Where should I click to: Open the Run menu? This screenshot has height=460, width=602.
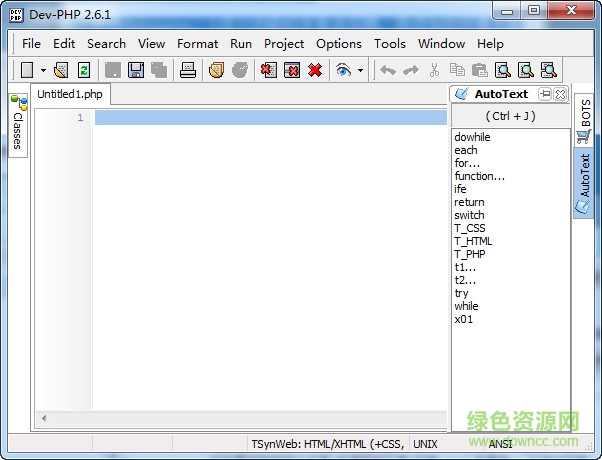click(241, 44)
